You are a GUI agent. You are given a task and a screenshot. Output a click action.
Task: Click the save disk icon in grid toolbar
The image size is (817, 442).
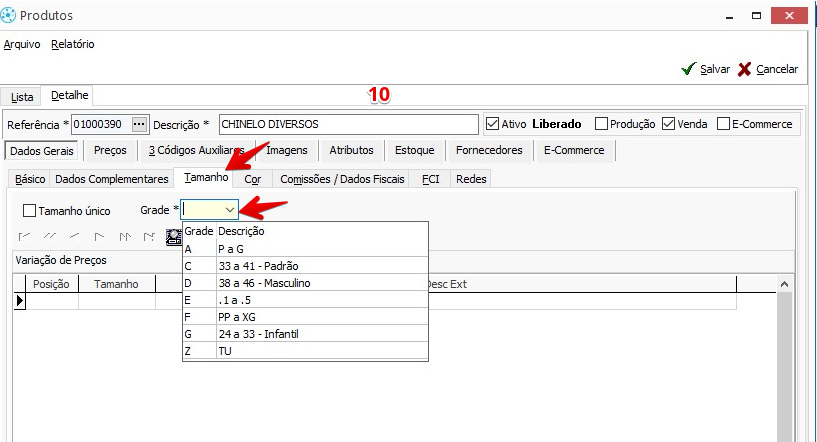pos(172,237)
